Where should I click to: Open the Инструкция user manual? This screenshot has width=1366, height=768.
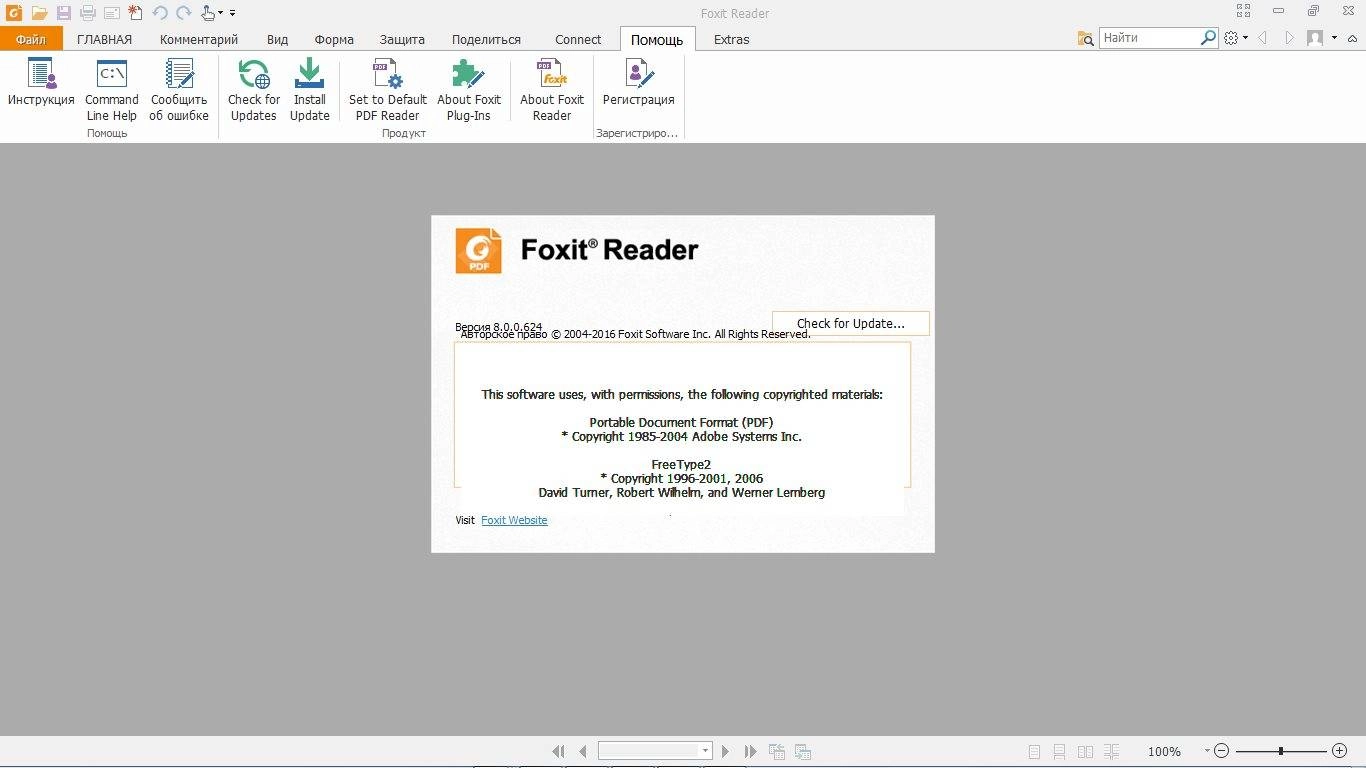click(41, 83)
